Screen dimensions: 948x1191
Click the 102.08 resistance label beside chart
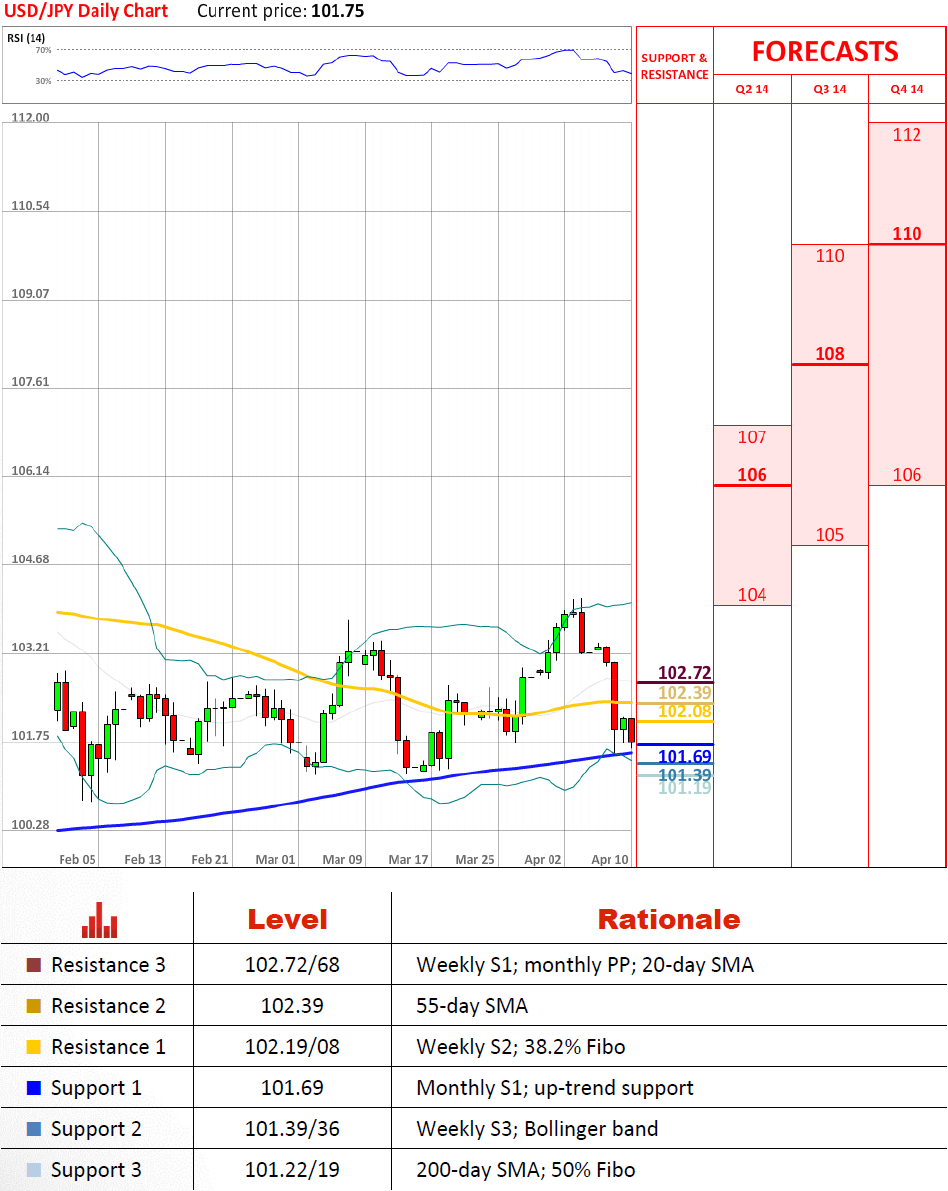pyautogui.click(x=684, y=711)
